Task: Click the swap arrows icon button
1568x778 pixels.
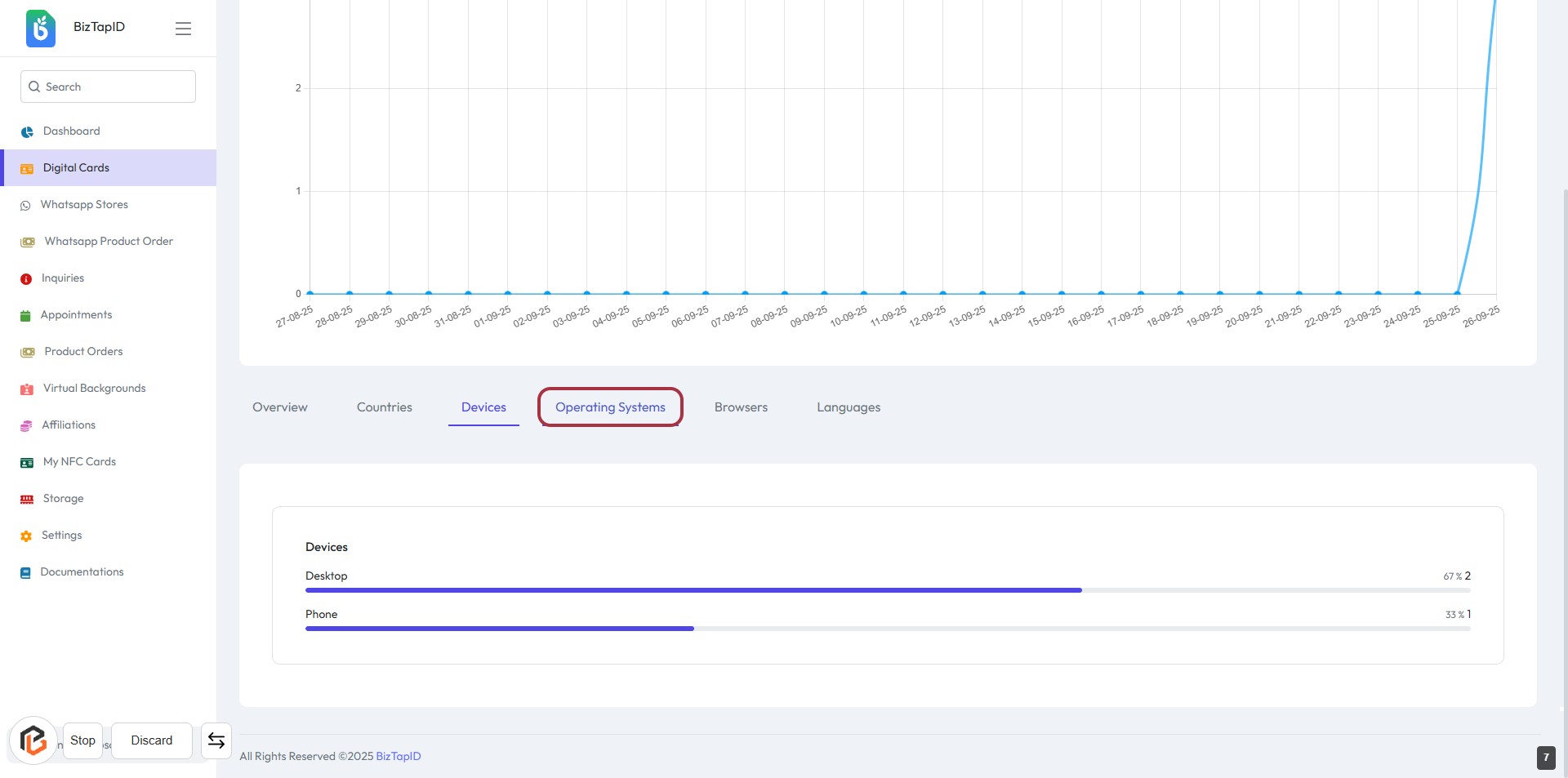Action: click(x=216, y=740)
